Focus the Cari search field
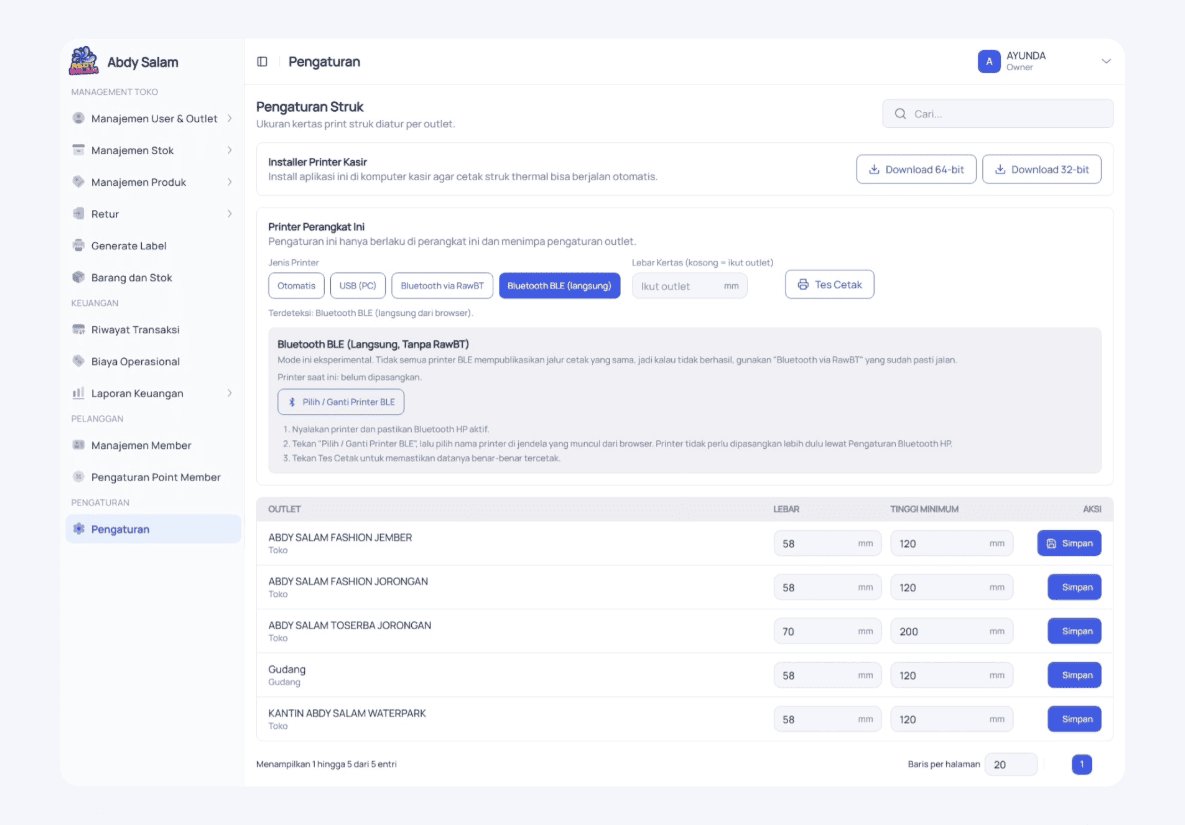This screenshot has width=1185, height=825. click(x=998, y=114)
